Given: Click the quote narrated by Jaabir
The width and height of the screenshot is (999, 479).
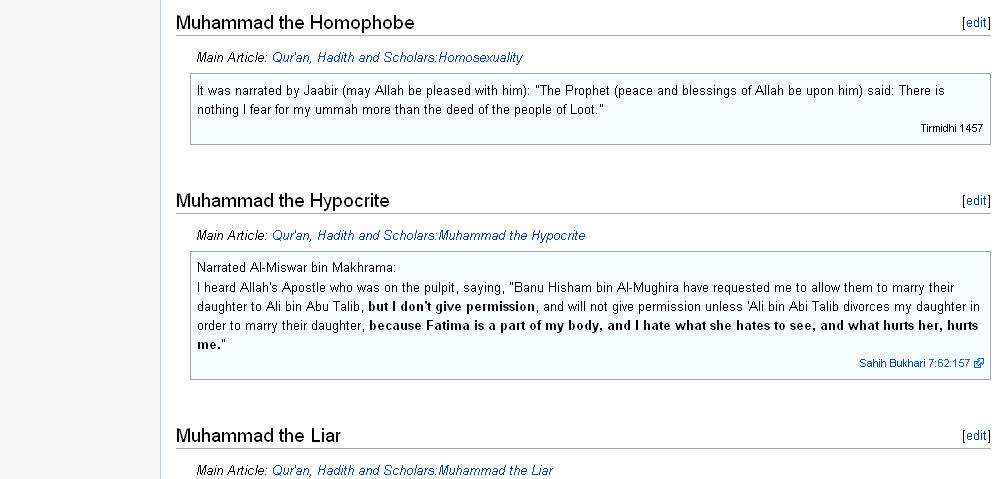Looking at the screenshot, I should (x=570, y=100).
